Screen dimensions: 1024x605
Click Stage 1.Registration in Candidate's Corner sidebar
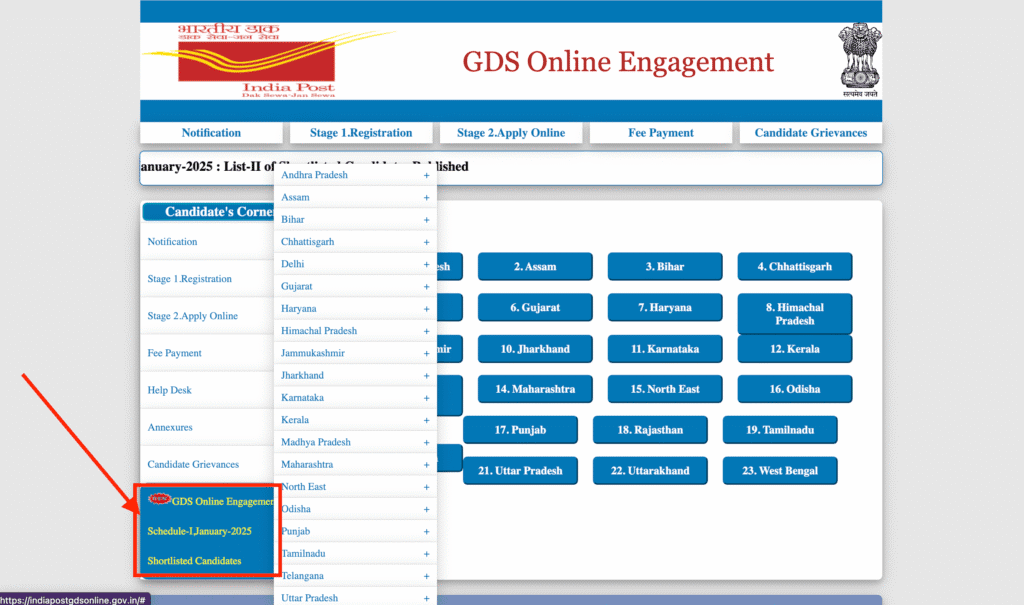tap(189, 279)
